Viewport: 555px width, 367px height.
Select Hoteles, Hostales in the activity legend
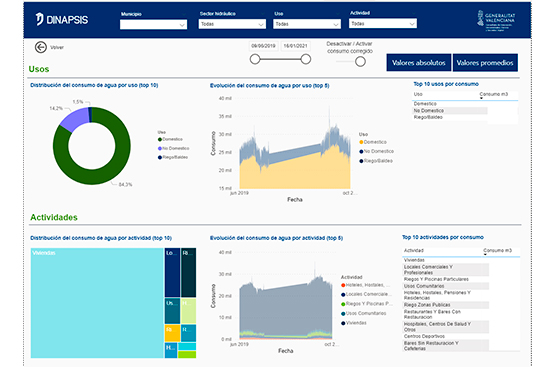tap(366, 285)
